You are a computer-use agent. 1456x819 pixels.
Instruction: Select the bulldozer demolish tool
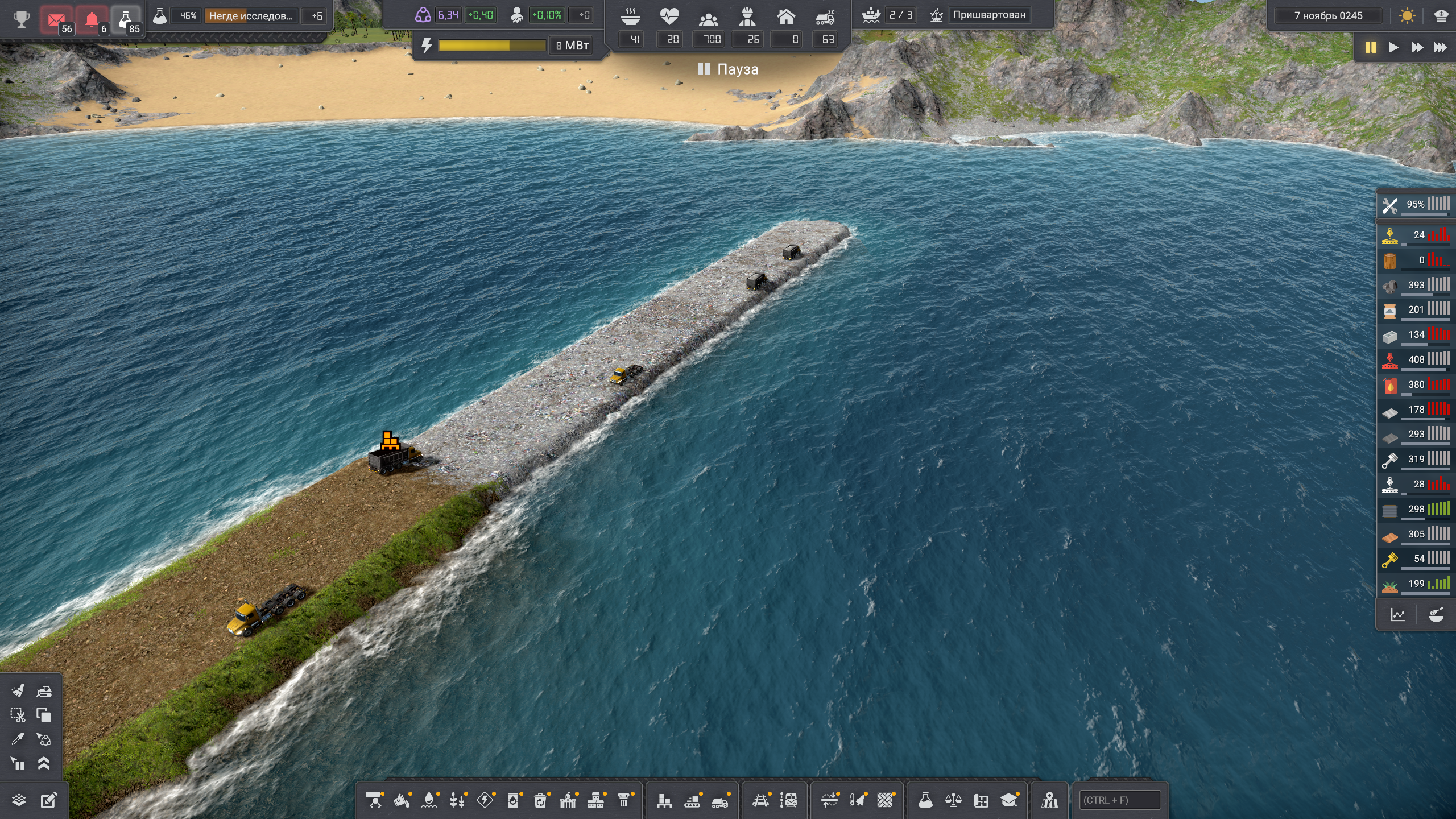[44, 691]
